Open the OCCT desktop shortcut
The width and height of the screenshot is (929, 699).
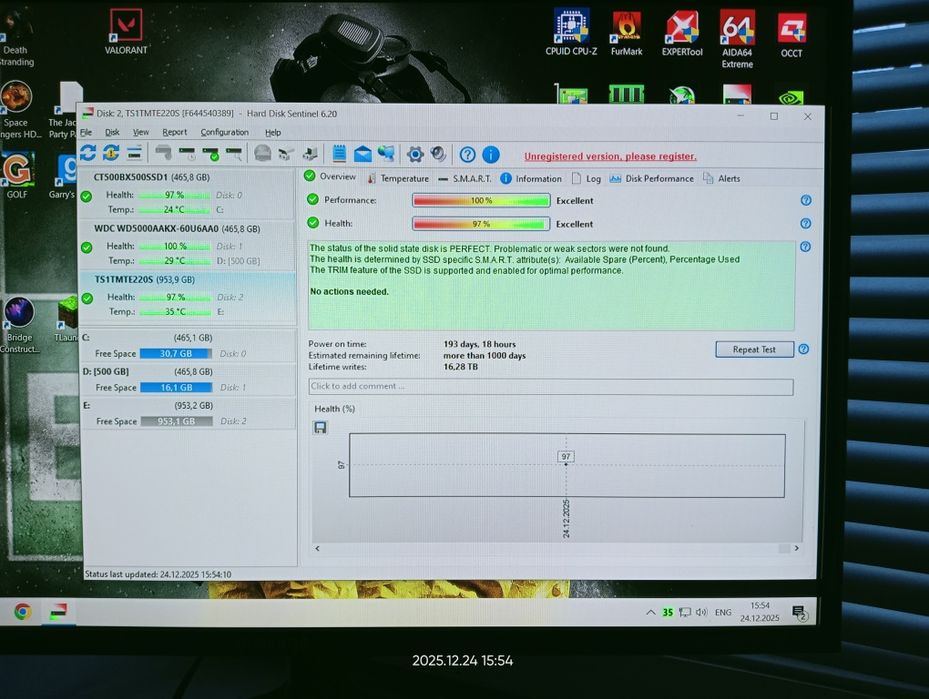click(x=792, y=36)
